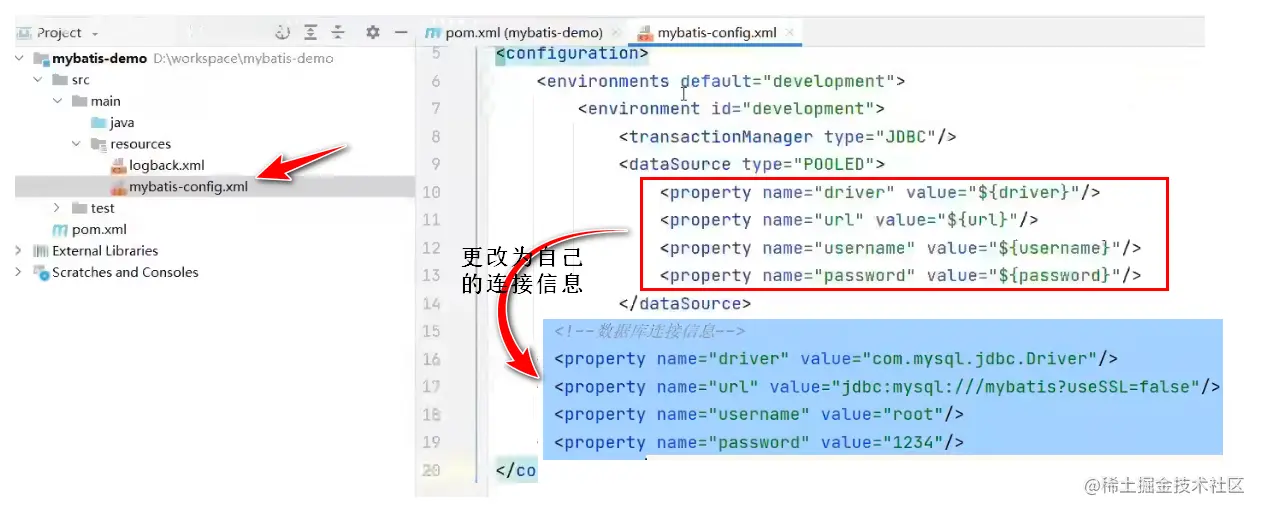Click the logback.xml file icon
The image size is (1261, 512).
pyautogui.click(x=118, y=165)
